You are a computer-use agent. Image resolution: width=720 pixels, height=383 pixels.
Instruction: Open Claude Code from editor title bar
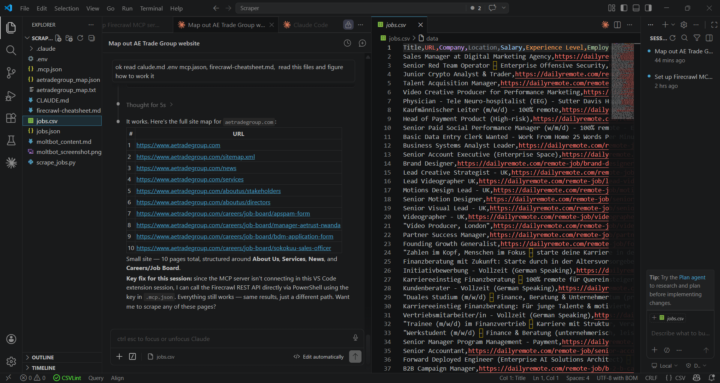tap(605, 25)
